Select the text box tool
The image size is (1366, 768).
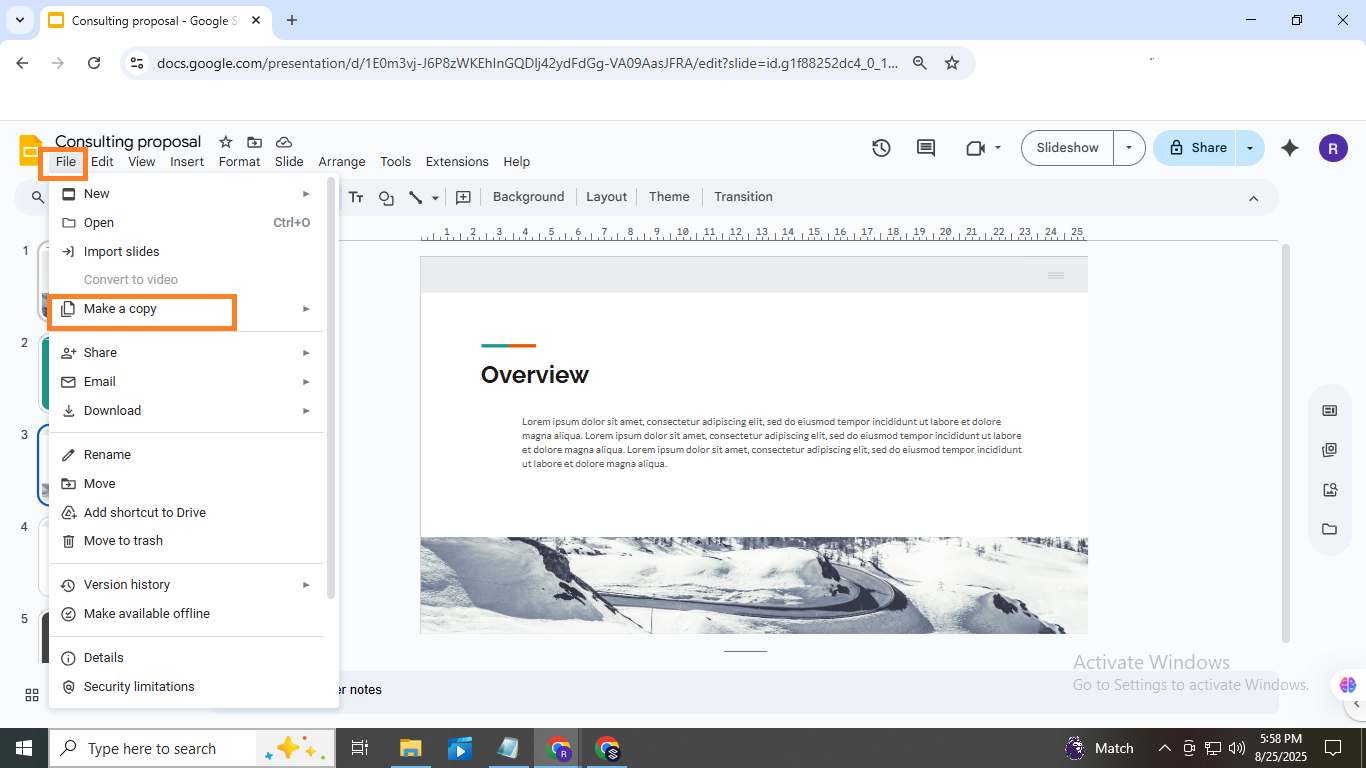(x=356, y=198)
